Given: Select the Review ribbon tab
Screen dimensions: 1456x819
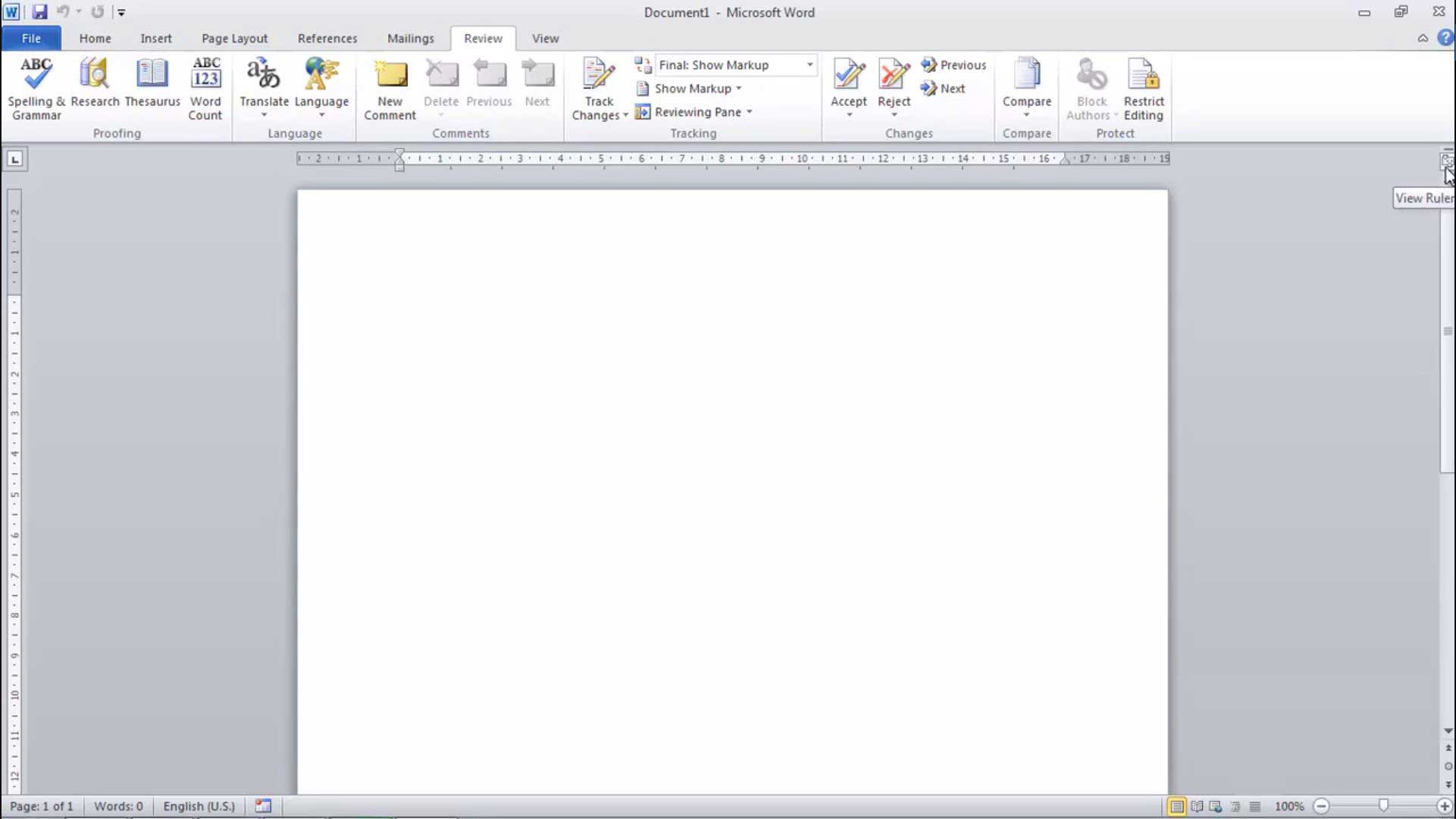Looking at the screenshot, I should coord(483,38).
